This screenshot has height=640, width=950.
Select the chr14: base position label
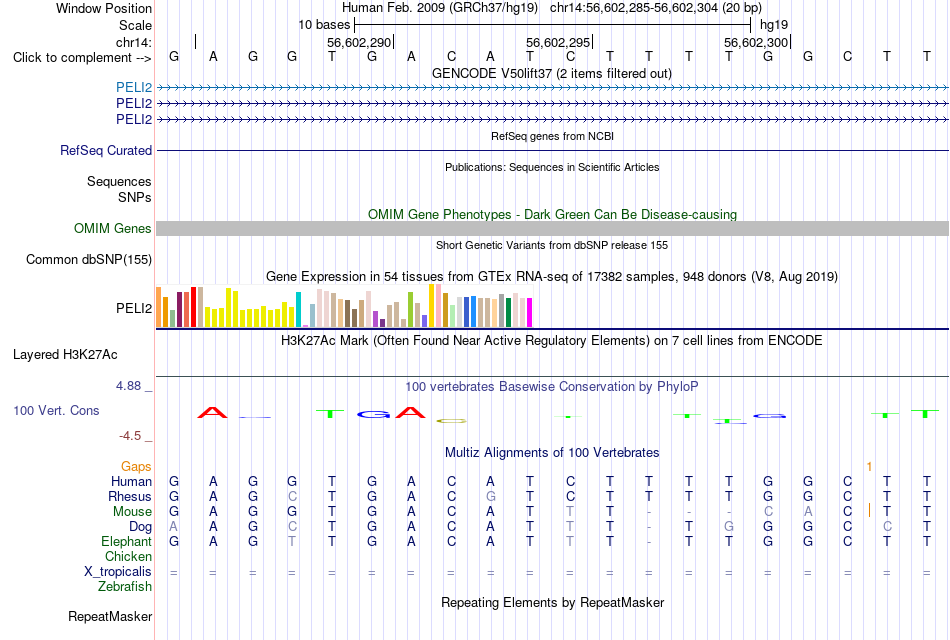(133, 42)
